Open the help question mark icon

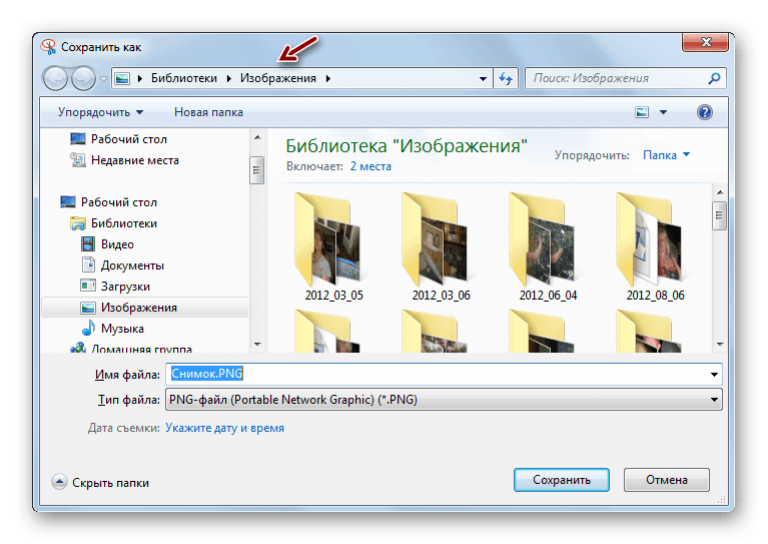(704, 112)
